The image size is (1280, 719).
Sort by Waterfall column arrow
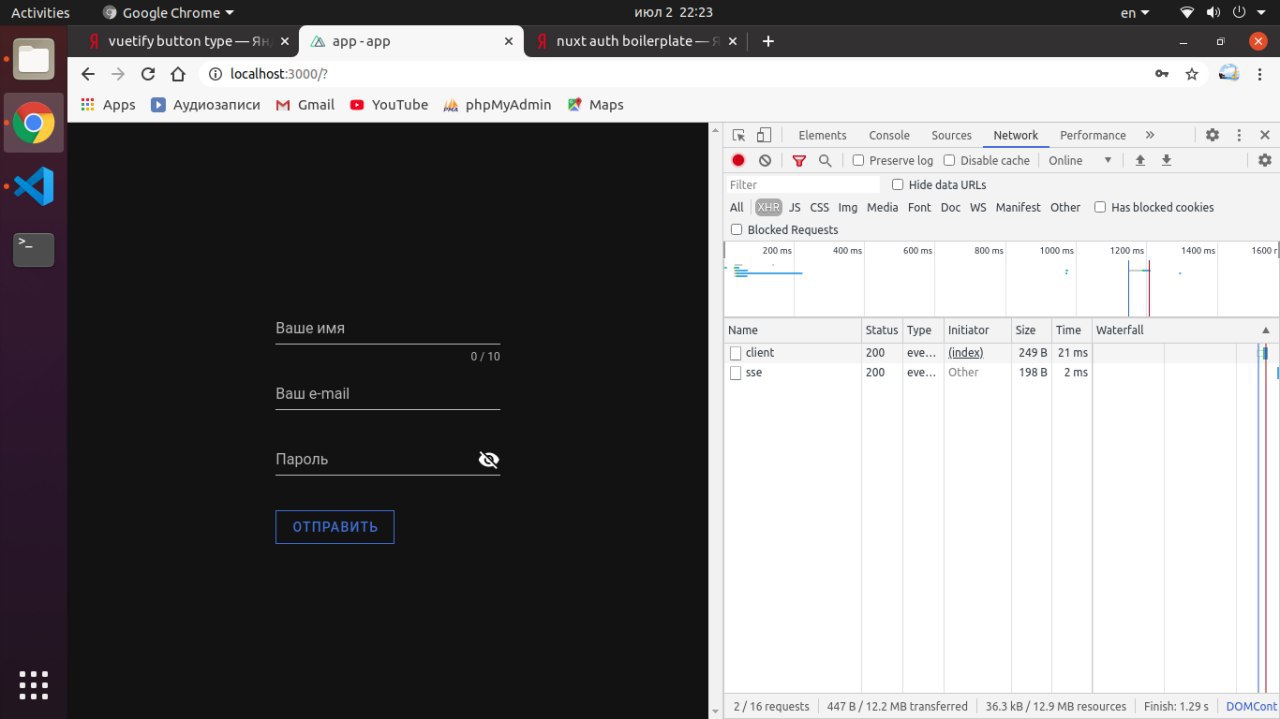[1265, 330]
